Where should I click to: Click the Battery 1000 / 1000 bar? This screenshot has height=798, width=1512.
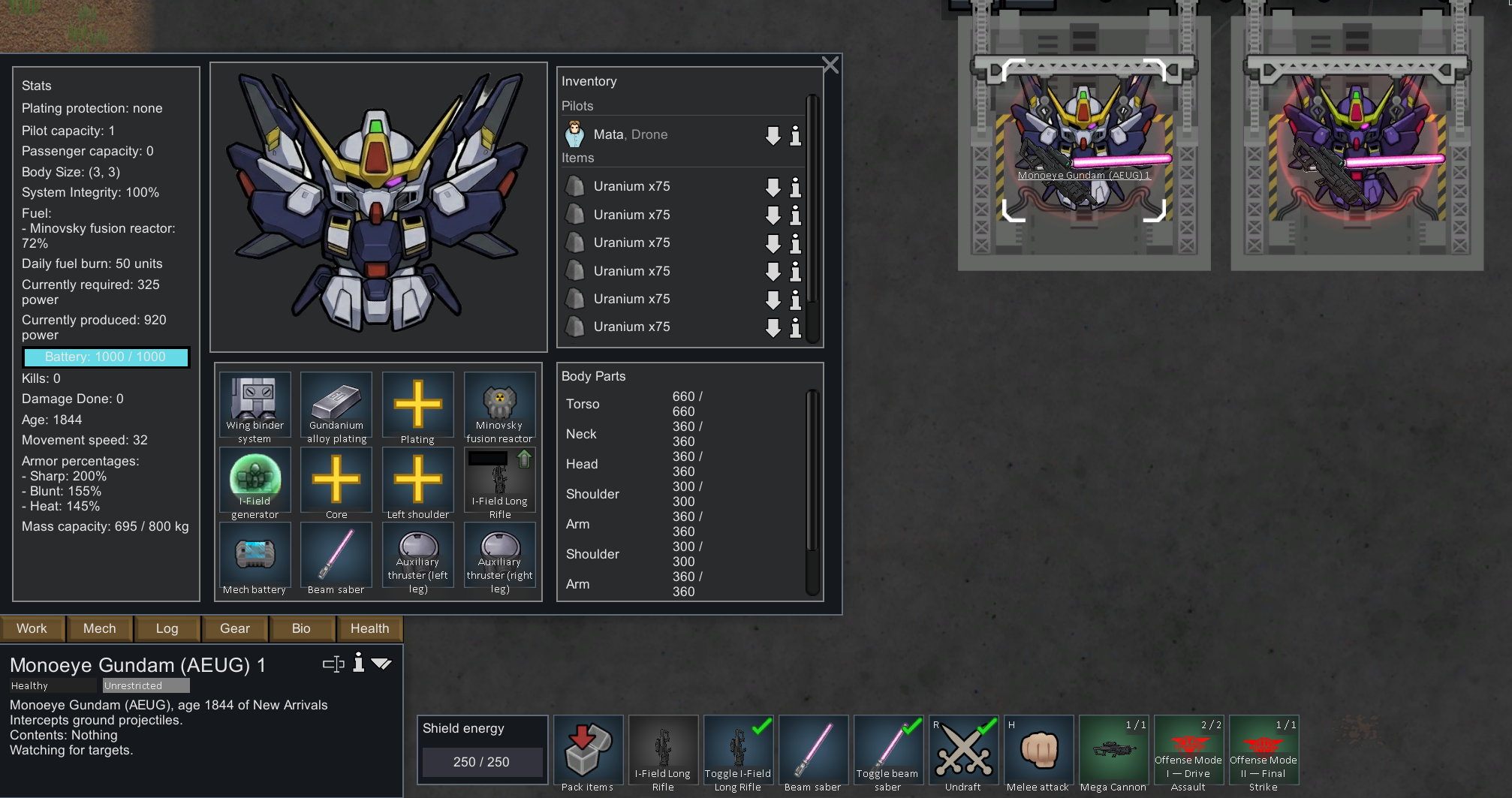[106, 357]
